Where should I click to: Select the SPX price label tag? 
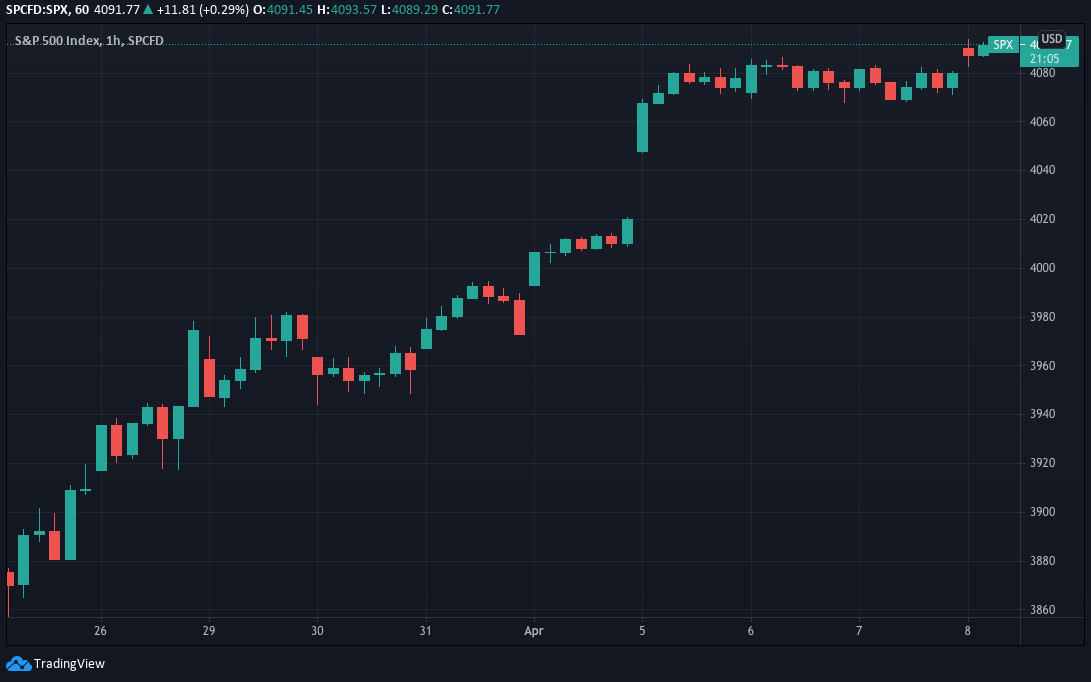click(x=1003, y=45)
